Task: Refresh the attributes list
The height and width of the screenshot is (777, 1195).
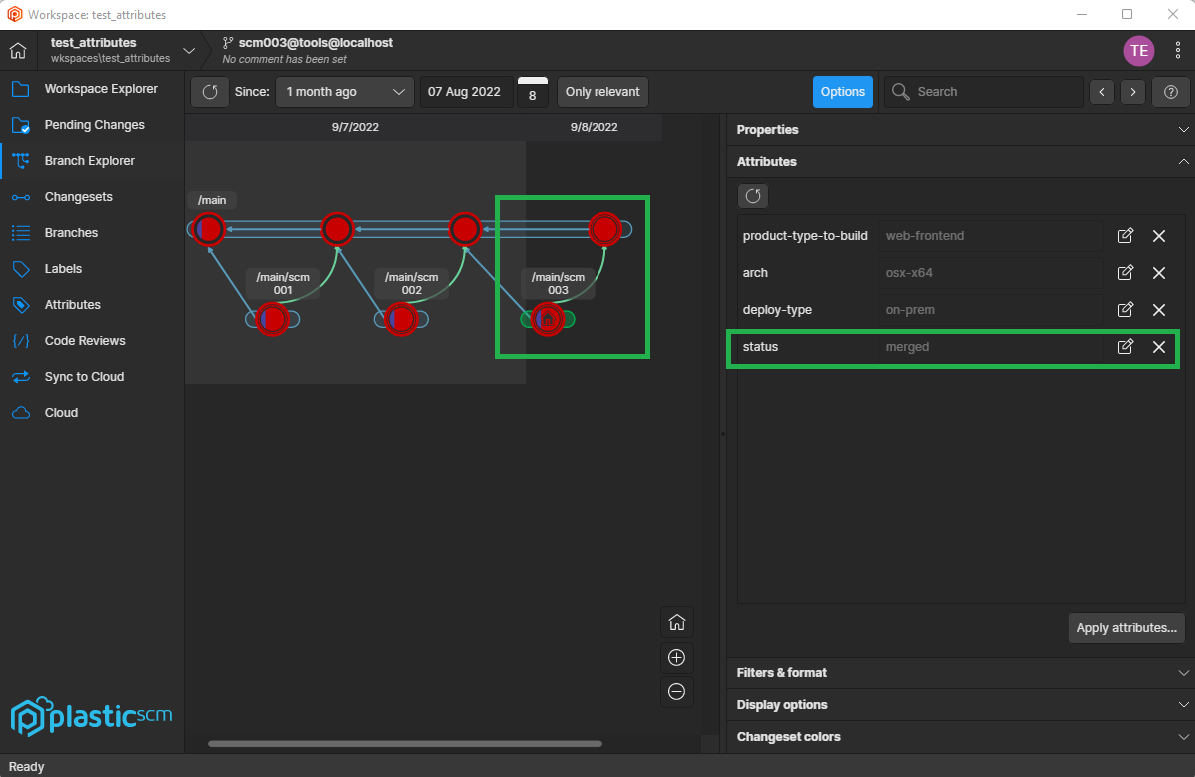Action: click(752, 195)
